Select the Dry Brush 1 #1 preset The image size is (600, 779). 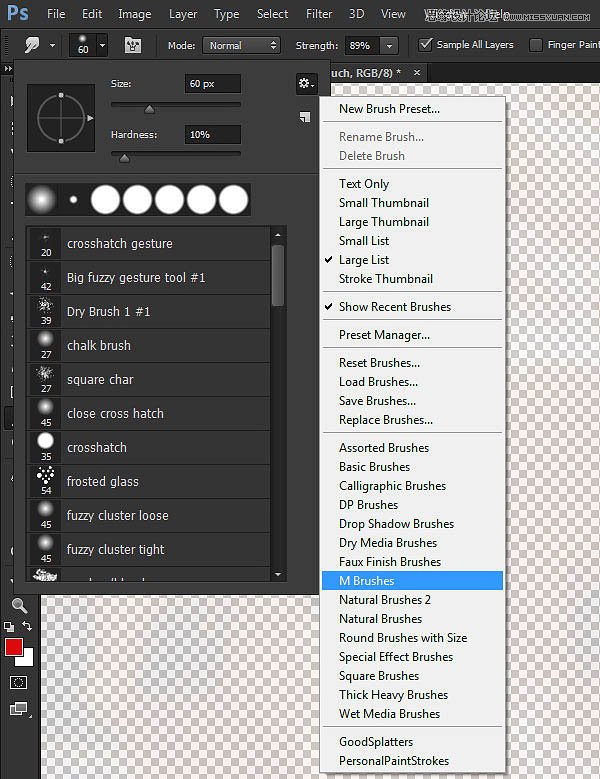[x=149, y=312]
